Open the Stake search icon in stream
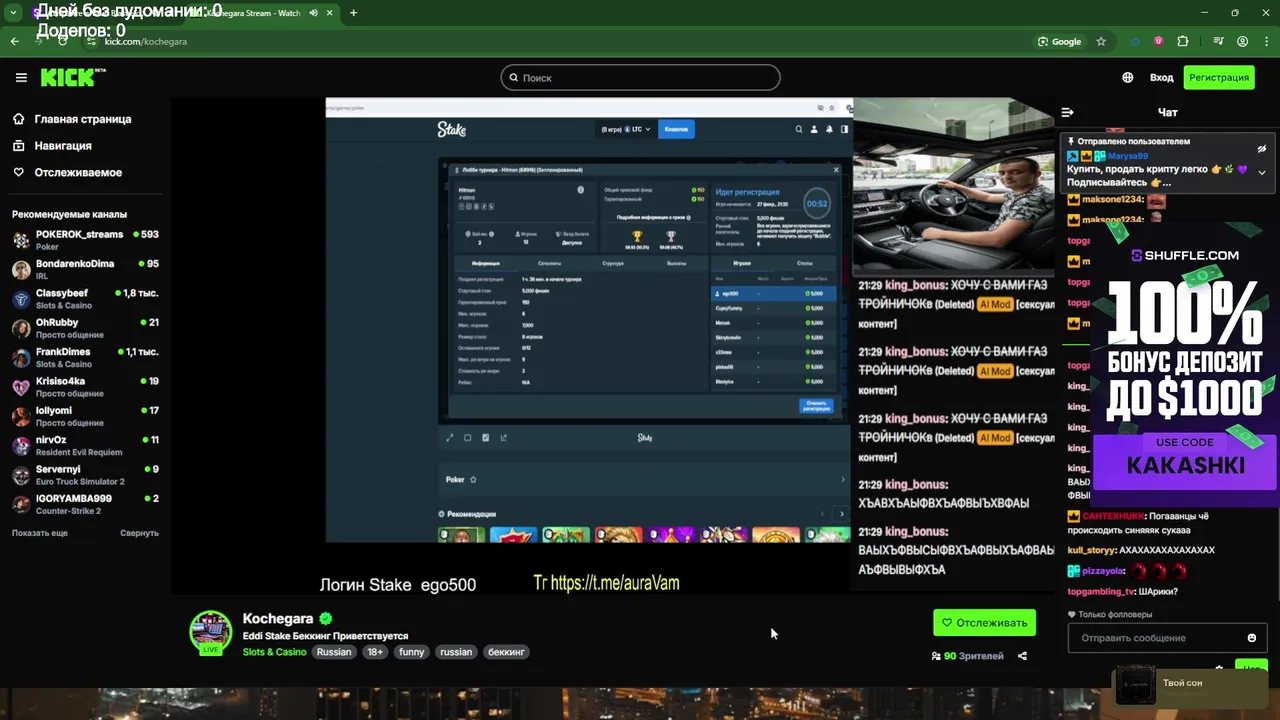This screenshot has height=720, width=1280. click(x=798, y=129)
